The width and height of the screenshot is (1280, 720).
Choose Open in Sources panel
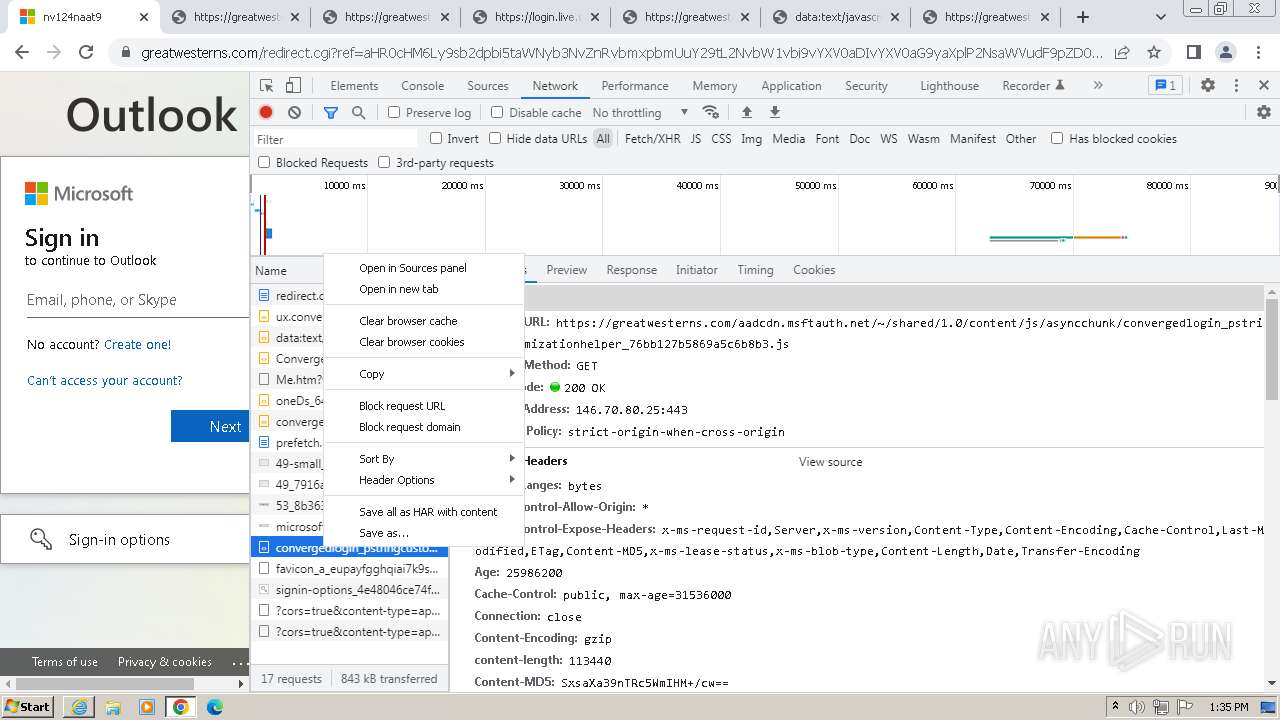pos(424,268)
